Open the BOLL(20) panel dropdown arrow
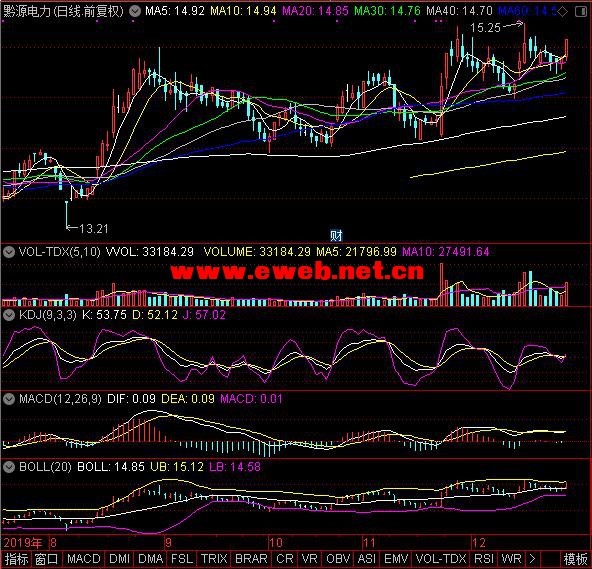 [9, 467]
